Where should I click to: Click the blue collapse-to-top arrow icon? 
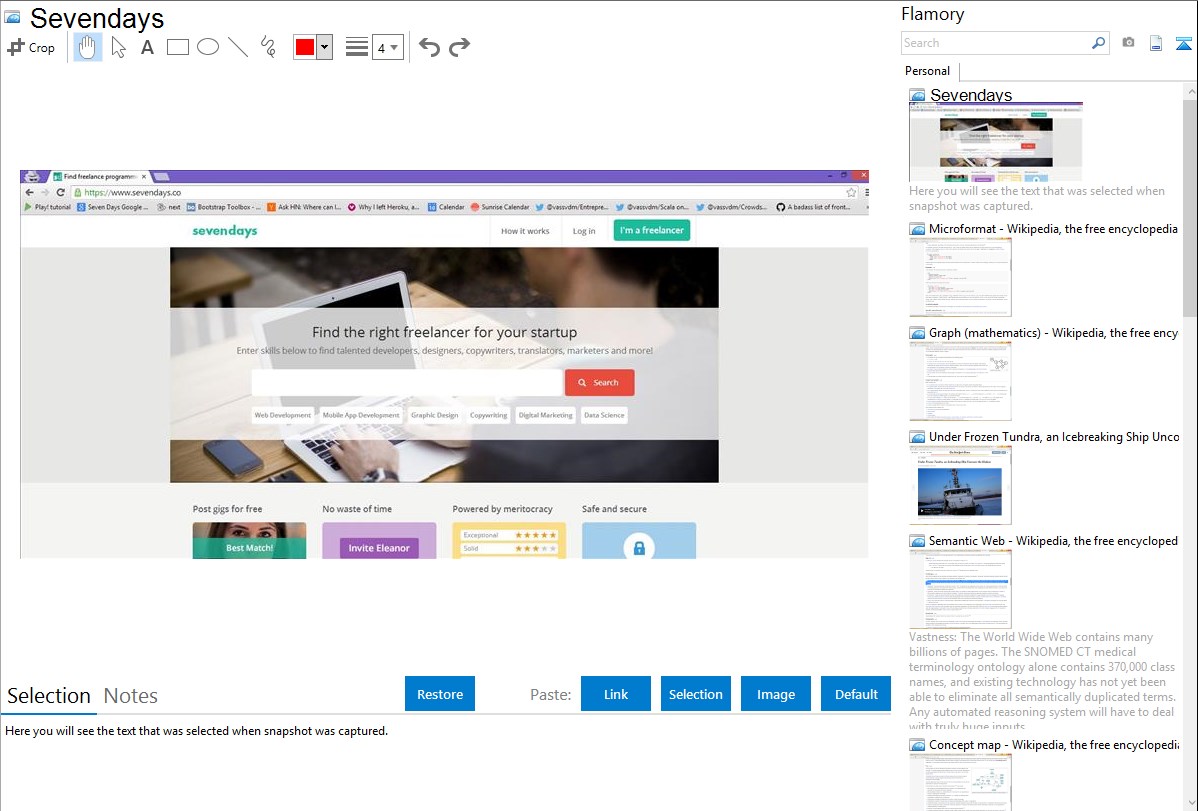click(1183, 43)
